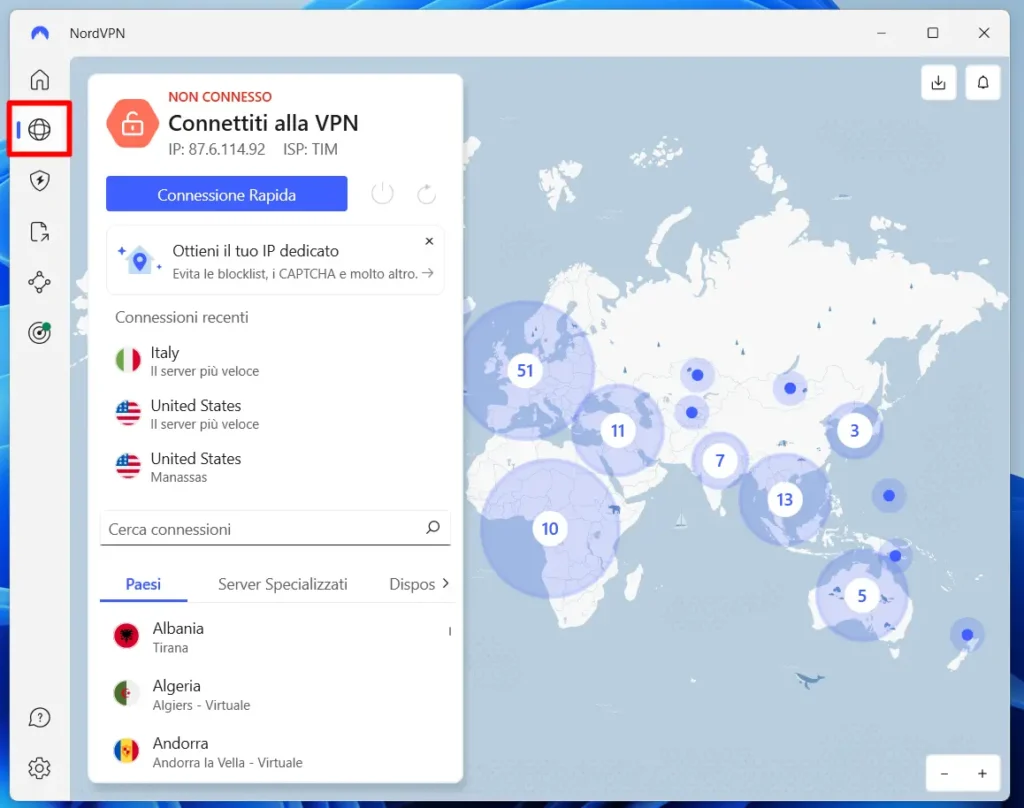Click the Algeria flag icon
1024x808 pixels.
[x=127, y=693]
